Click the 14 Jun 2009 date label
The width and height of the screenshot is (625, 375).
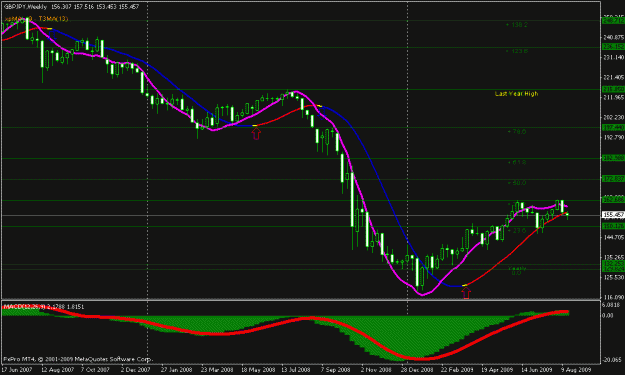[537, 370]
